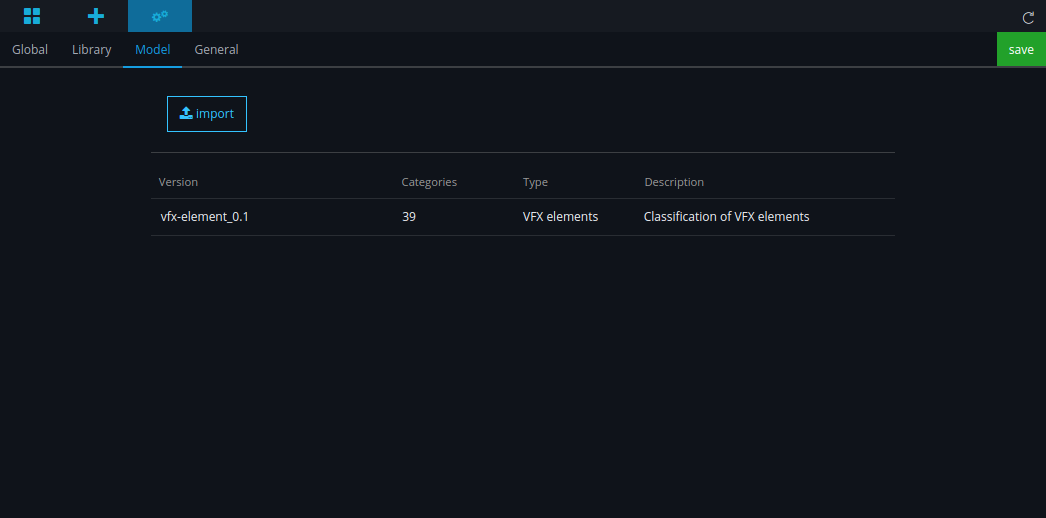Switch to the Global tab
The width and height of the screenshot is (1046, 518).
pyautogui.click(x=30, y=50)
